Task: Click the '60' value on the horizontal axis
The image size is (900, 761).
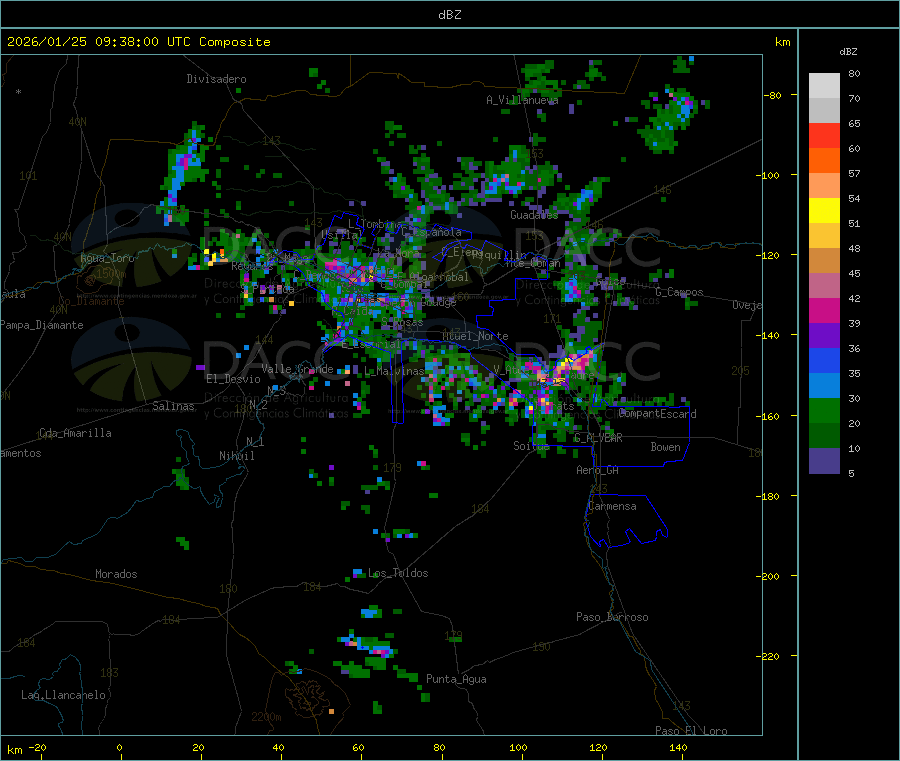Action: pyautogui.click(x=358, y=747)
